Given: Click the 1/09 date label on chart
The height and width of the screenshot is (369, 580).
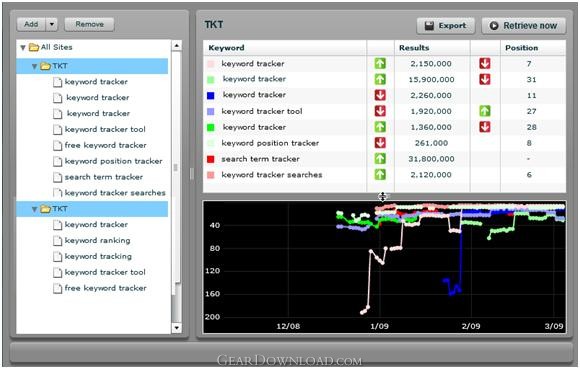Looking at the screenshot, I should click(x=380, y=326).
